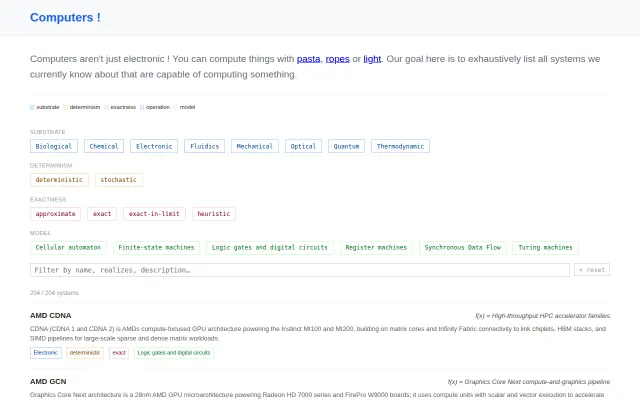Click the SUBSTRATE section heading
The image size is (640, 400).
47,132
